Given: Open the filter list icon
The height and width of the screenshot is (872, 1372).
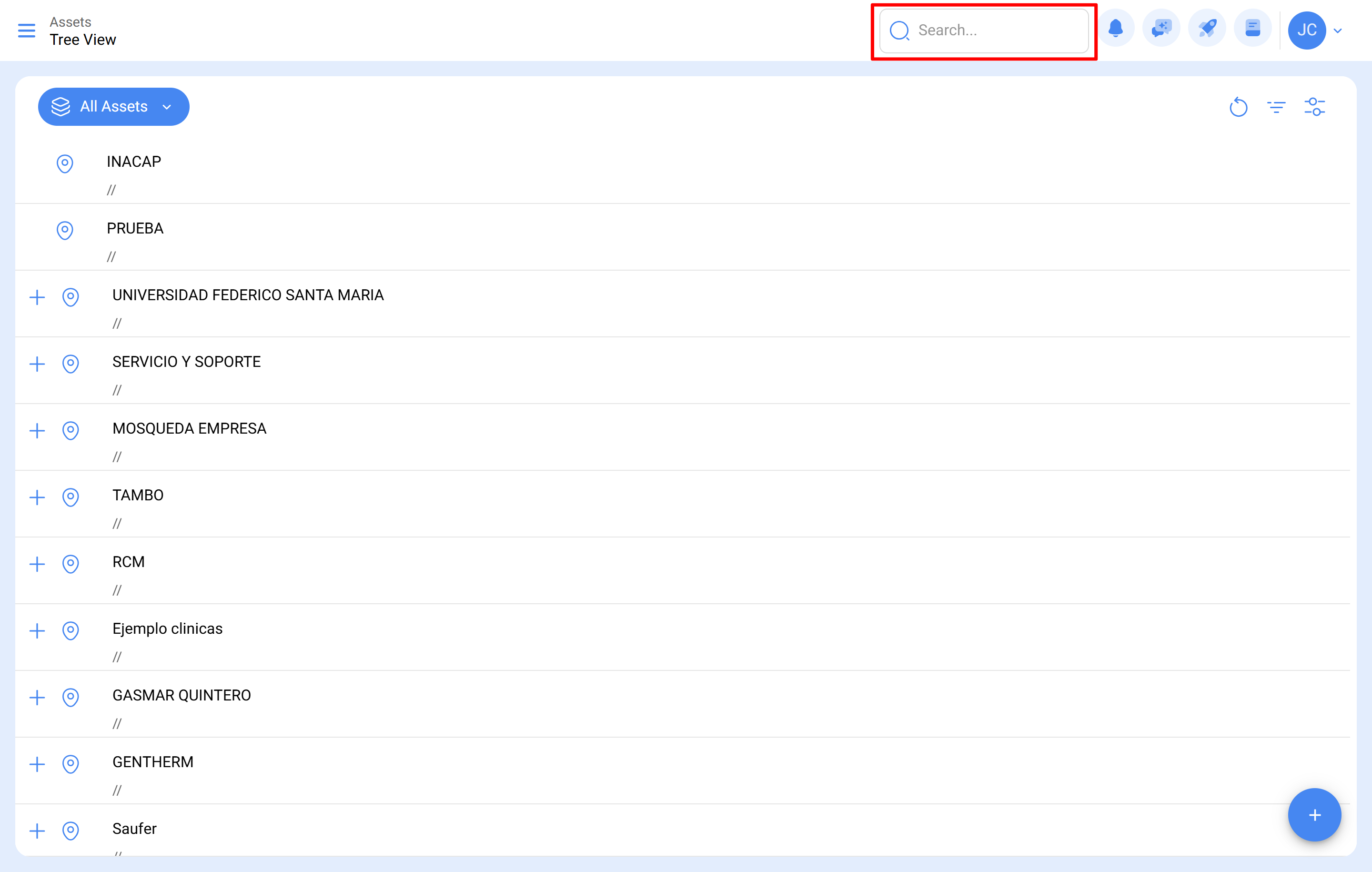Looking at the screenshot, I should click(x=1276, y=107).
